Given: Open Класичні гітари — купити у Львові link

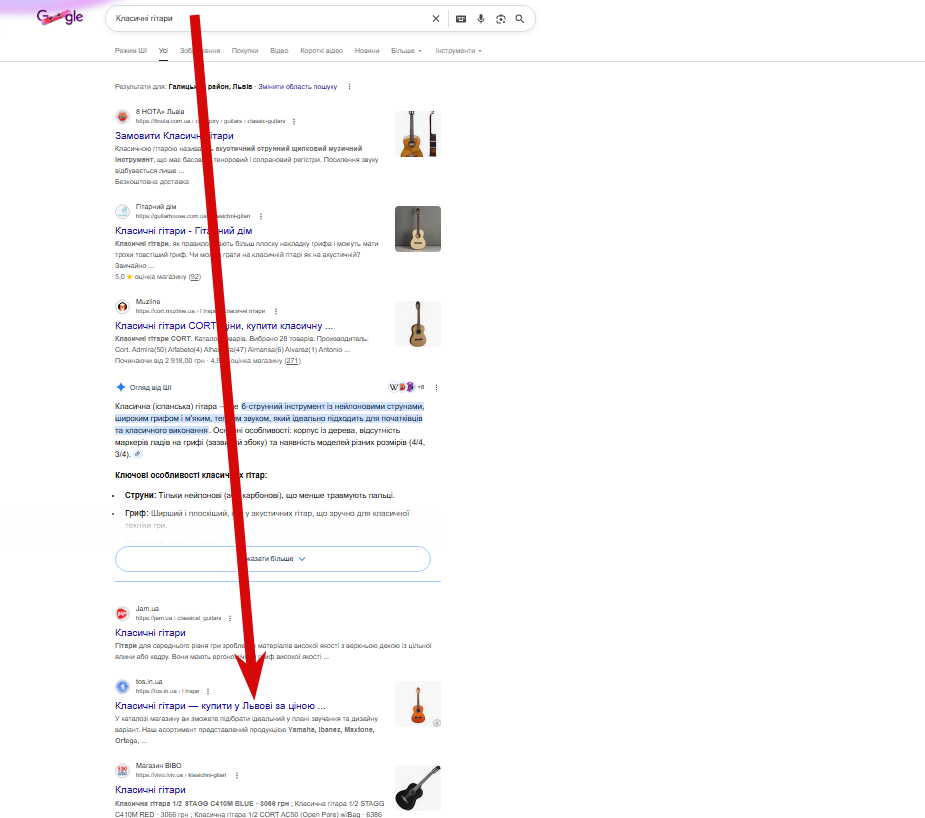Looking at the screenshot, I should pyautogui.click(x=220, y=706).
